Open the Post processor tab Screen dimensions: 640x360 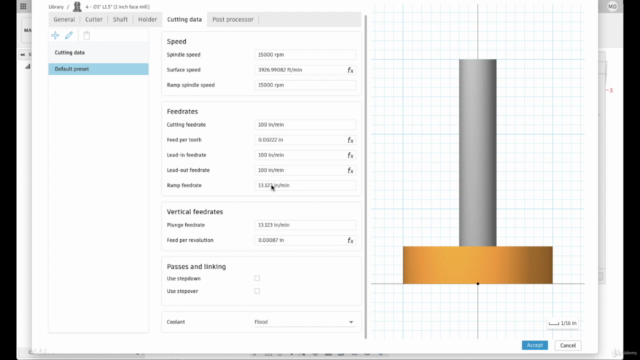tap(233, 19)
